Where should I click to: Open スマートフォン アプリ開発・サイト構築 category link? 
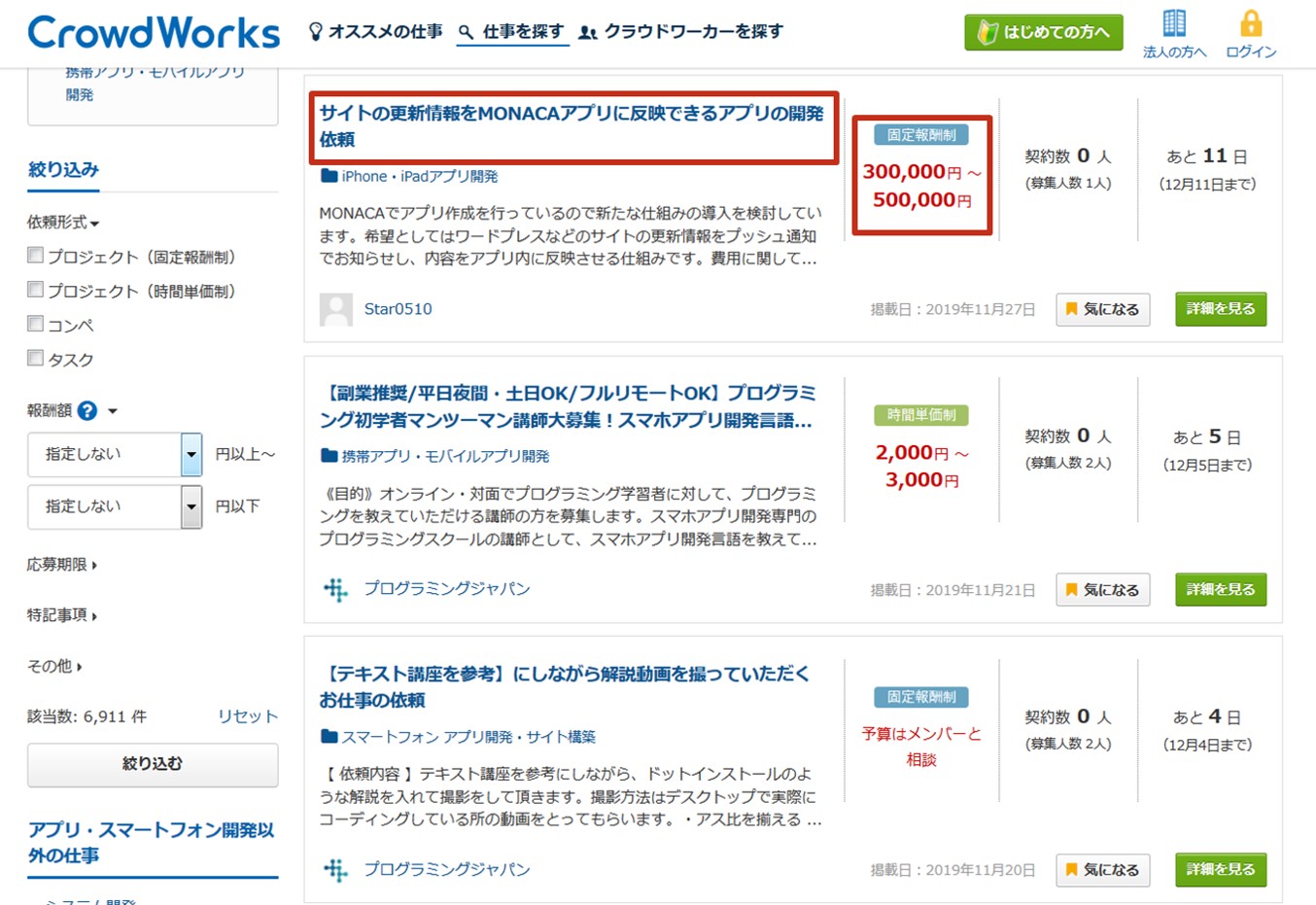tap(468, 738)
